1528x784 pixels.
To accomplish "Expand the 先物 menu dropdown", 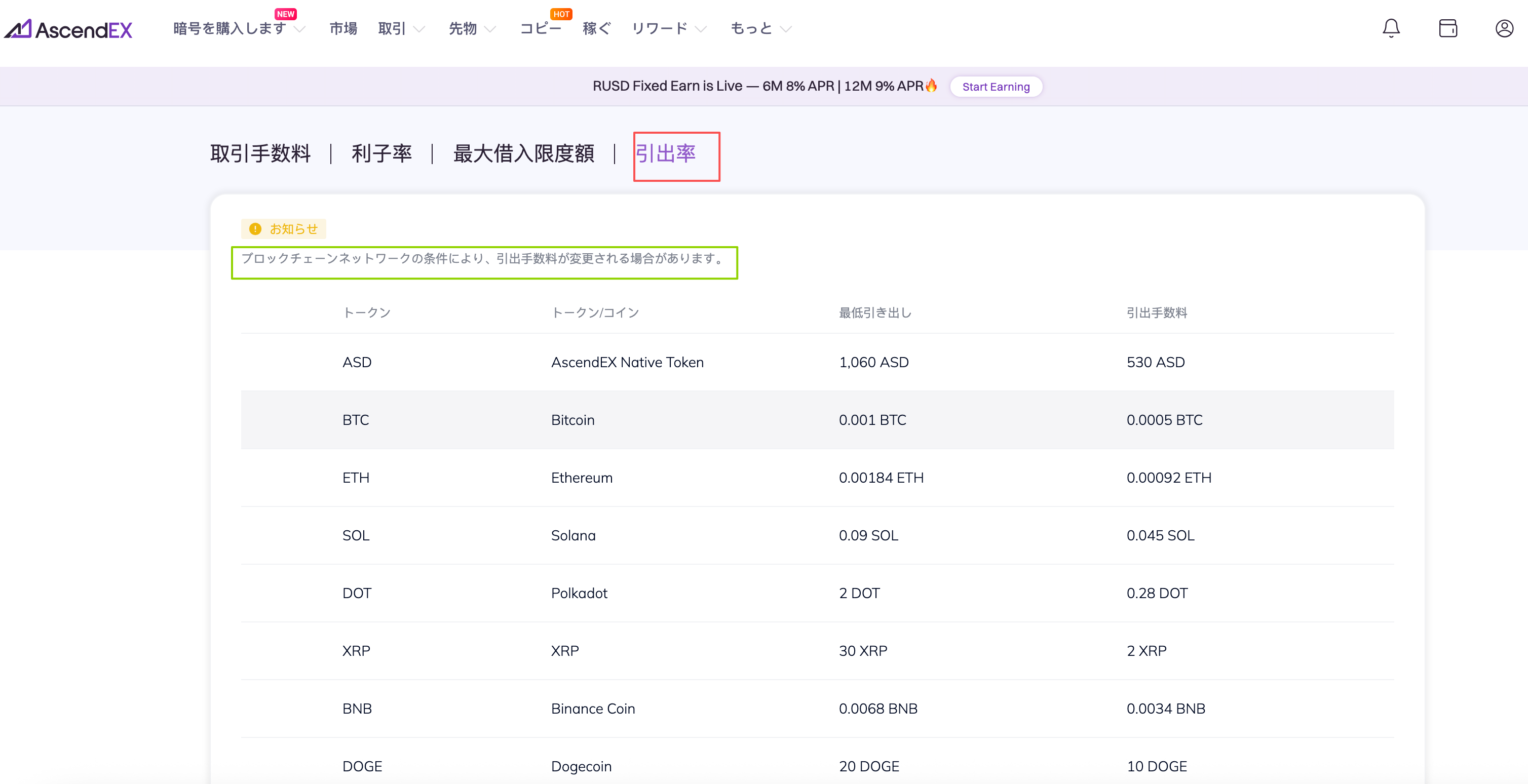I will 489,29.
